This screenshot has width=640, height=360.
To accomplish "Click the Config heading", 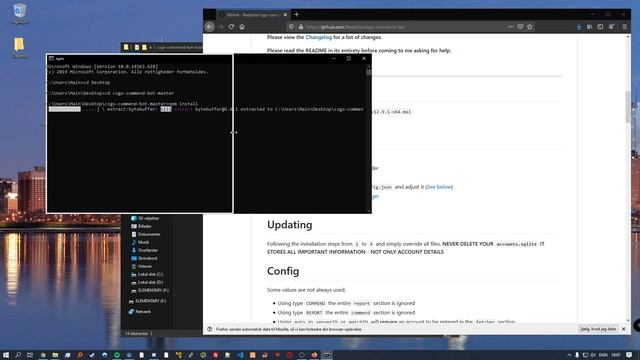I will point(283,271).
